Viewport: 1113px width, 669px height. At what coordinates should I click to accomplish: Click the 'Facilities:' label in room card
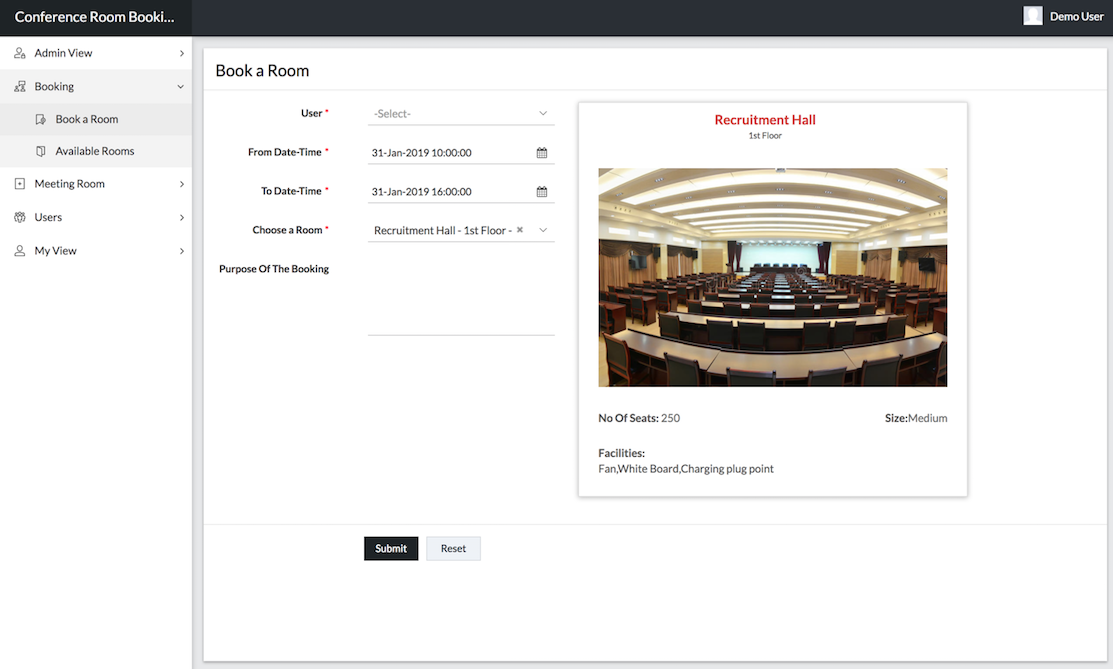(622, 453)
